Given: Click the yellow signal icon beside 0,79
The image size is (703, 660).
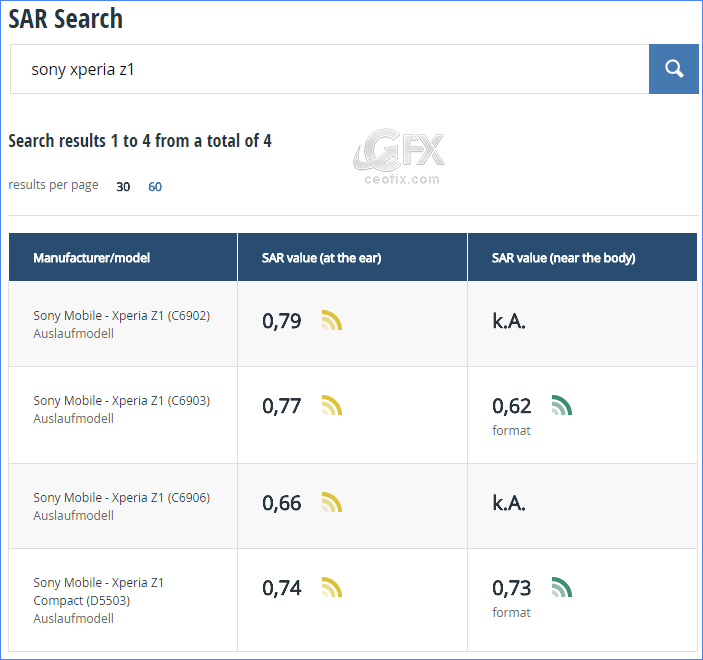Looking at the screenshot, I should [332, 320].
